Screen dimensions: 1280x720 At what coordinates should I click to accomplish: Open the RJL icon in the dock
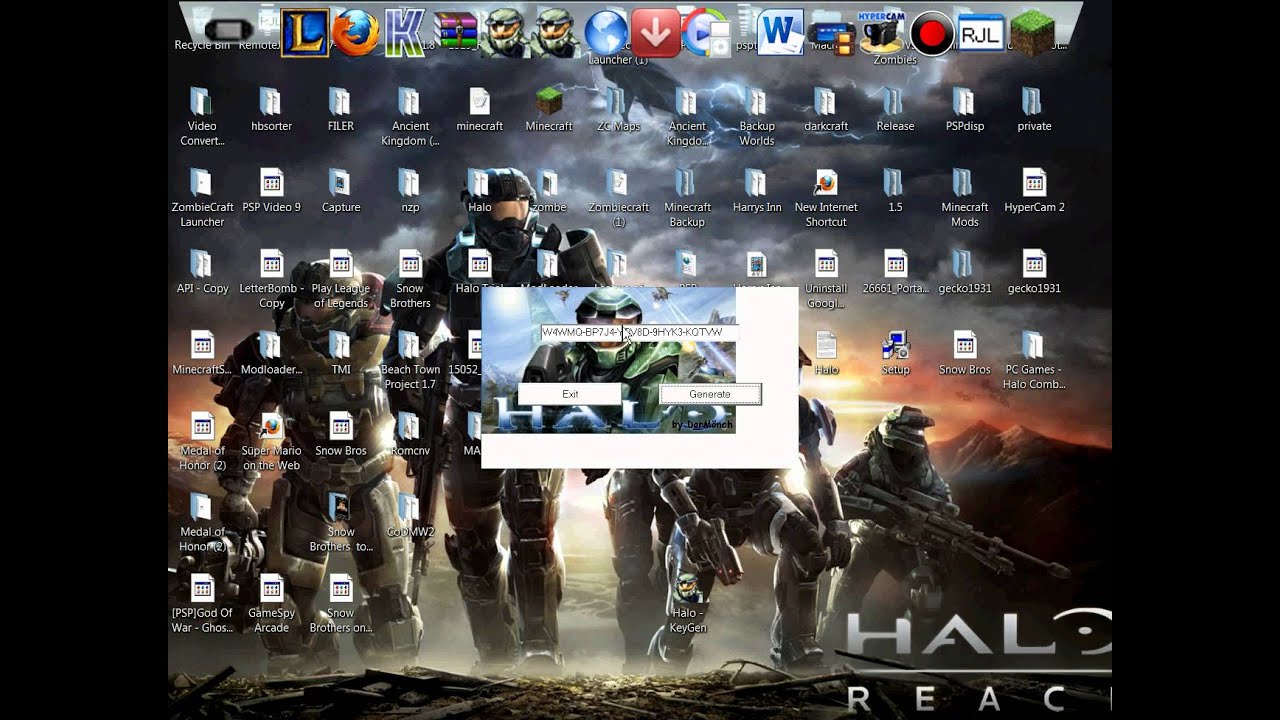point(981,35)
